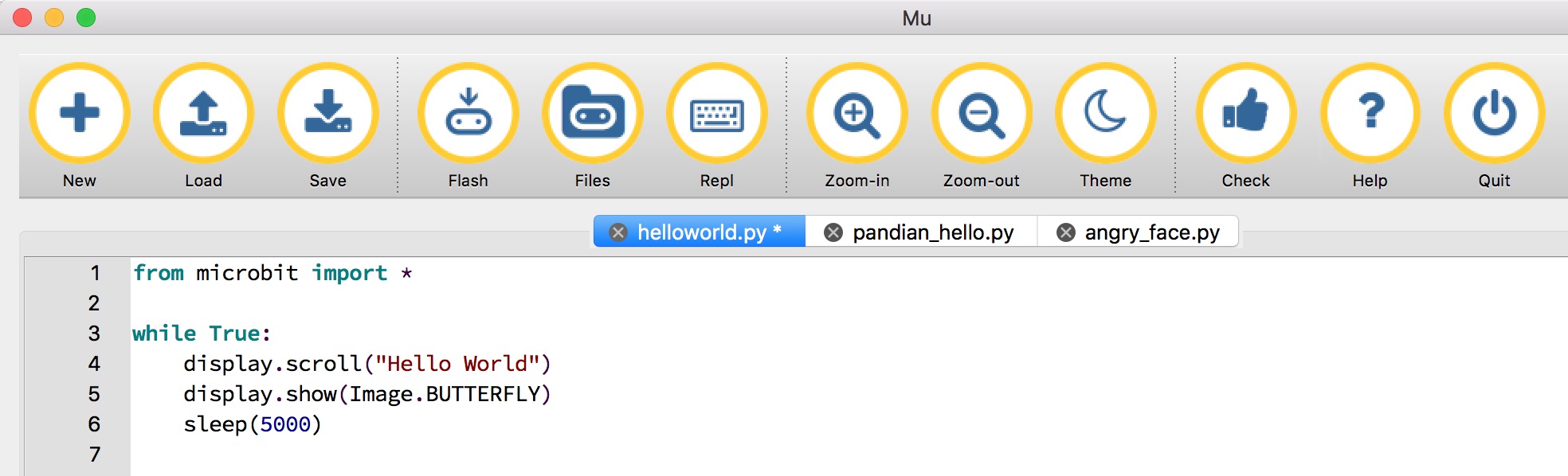Save the script with the Save icon
1568x476 pixels.
328,113
